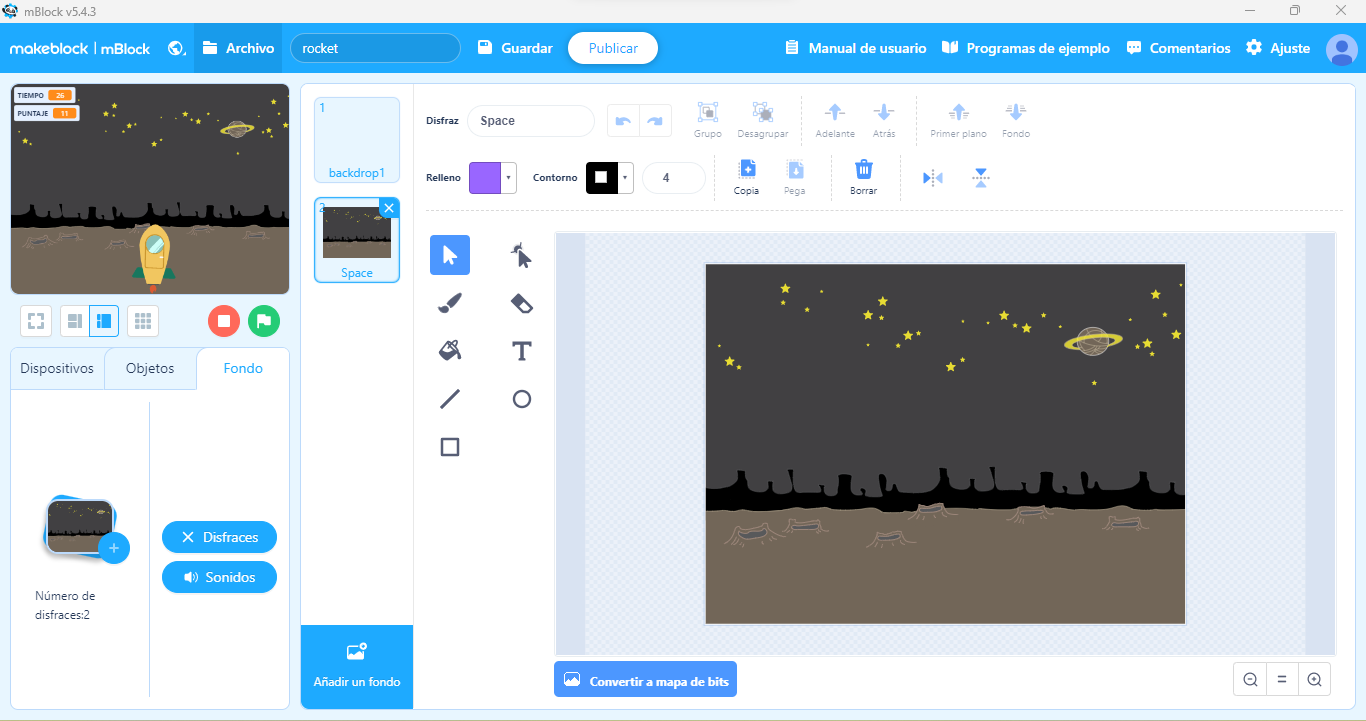This screenshot has width=1366, height=721.
Task: Pick the Rectangle tool
Action: pyautogui.click(x=450, y=447)
